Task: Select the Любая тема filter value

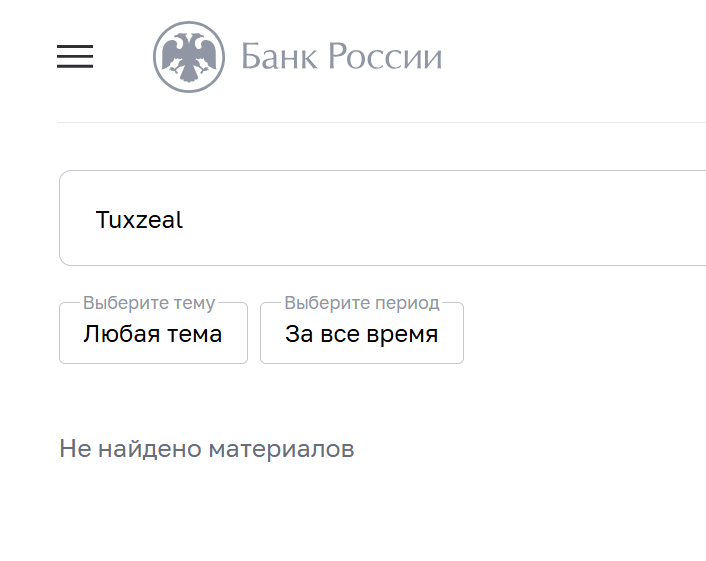Action: pyautogui.click(x=153, y=334)
